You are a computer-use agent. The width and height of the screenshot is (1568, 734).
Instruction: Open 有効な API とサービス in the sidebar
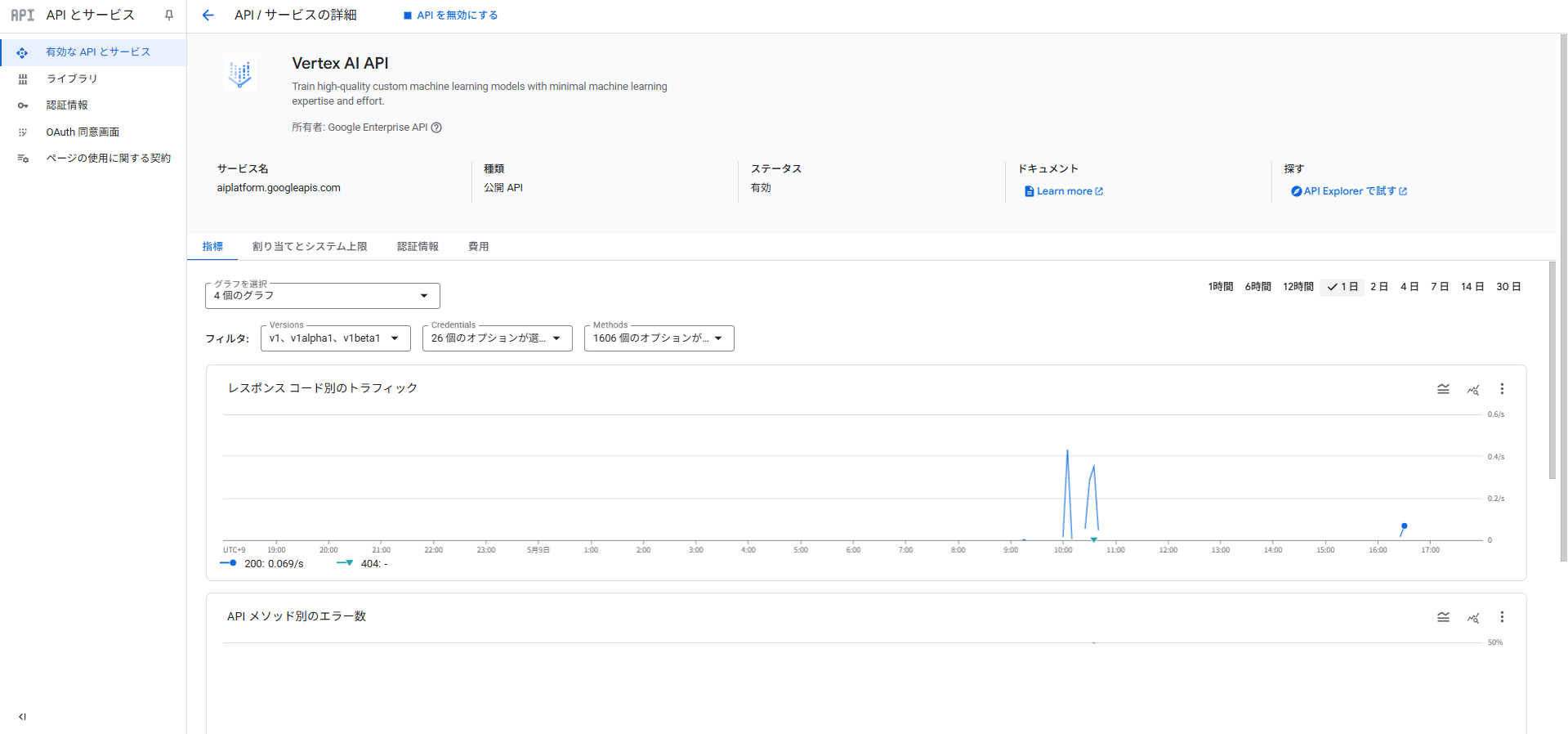click(x=93, y=52)
